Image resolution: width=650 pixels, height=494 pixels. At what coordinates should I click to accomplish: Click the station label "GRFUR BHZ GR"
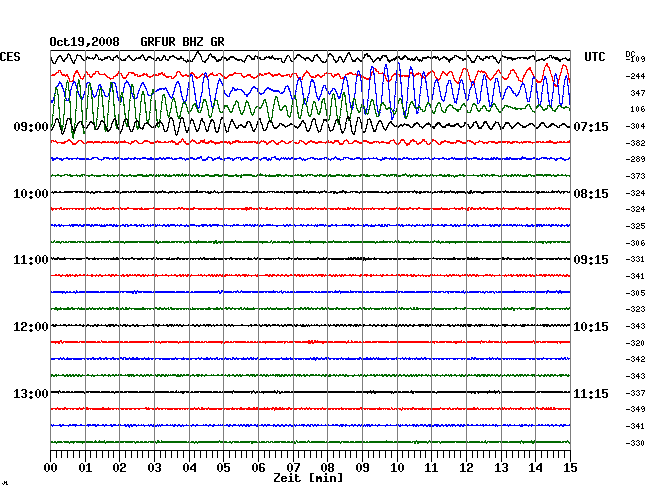(x=182, y=42)
